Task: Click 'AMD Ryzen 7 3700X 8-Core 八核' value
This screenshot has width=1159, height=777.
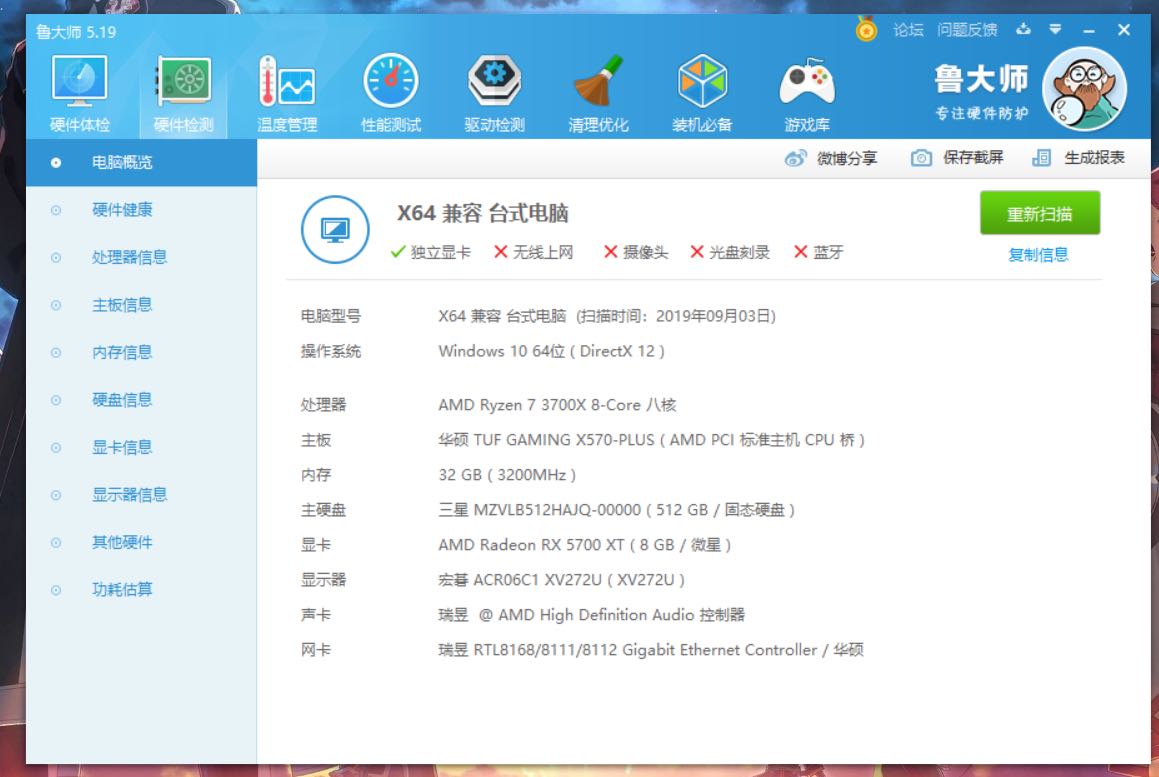Action: pos(557,405)
